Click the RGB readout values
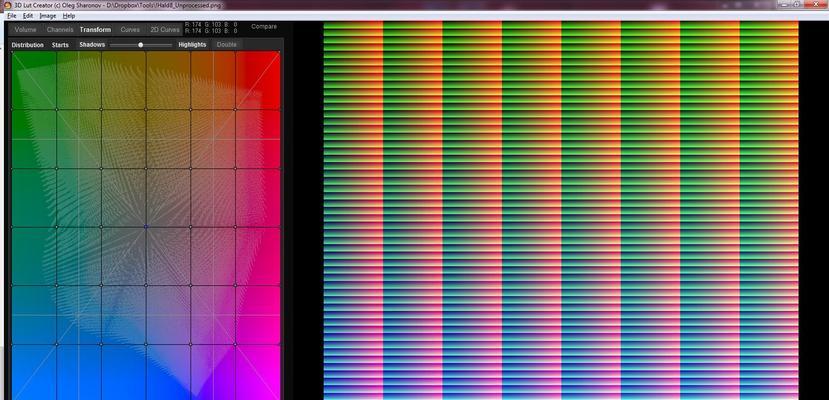829x400 pixels. (211, 27)
